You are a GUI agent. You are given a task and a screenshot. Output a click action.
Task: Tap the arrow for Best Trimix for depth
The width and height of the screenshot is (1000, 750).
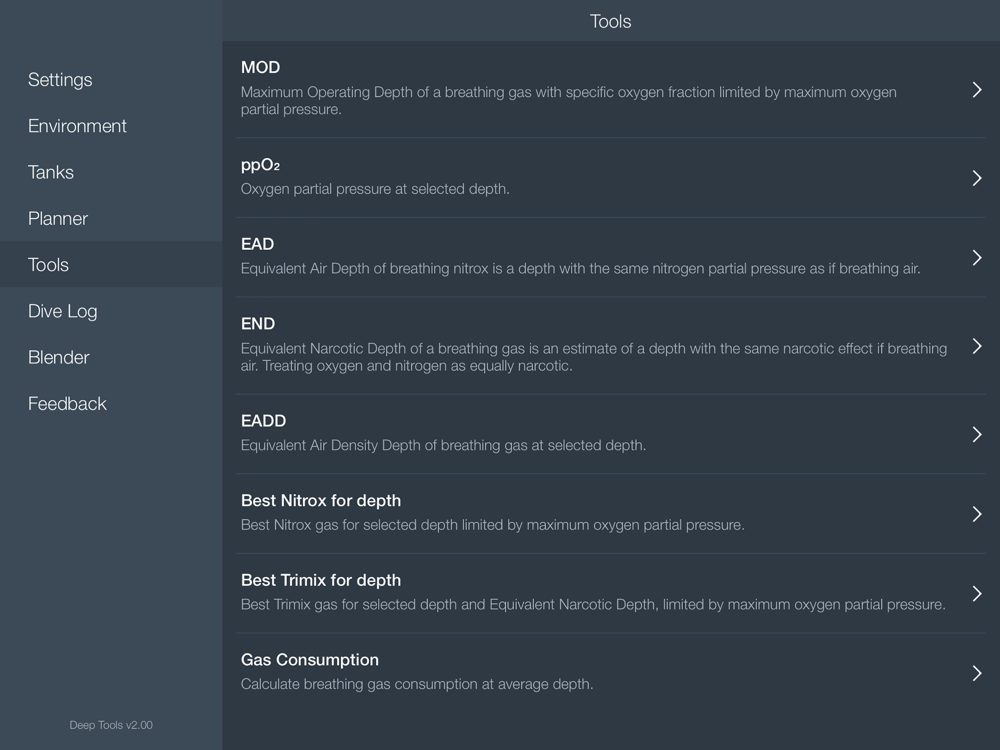pyautogui.click(x=977, y=594)
